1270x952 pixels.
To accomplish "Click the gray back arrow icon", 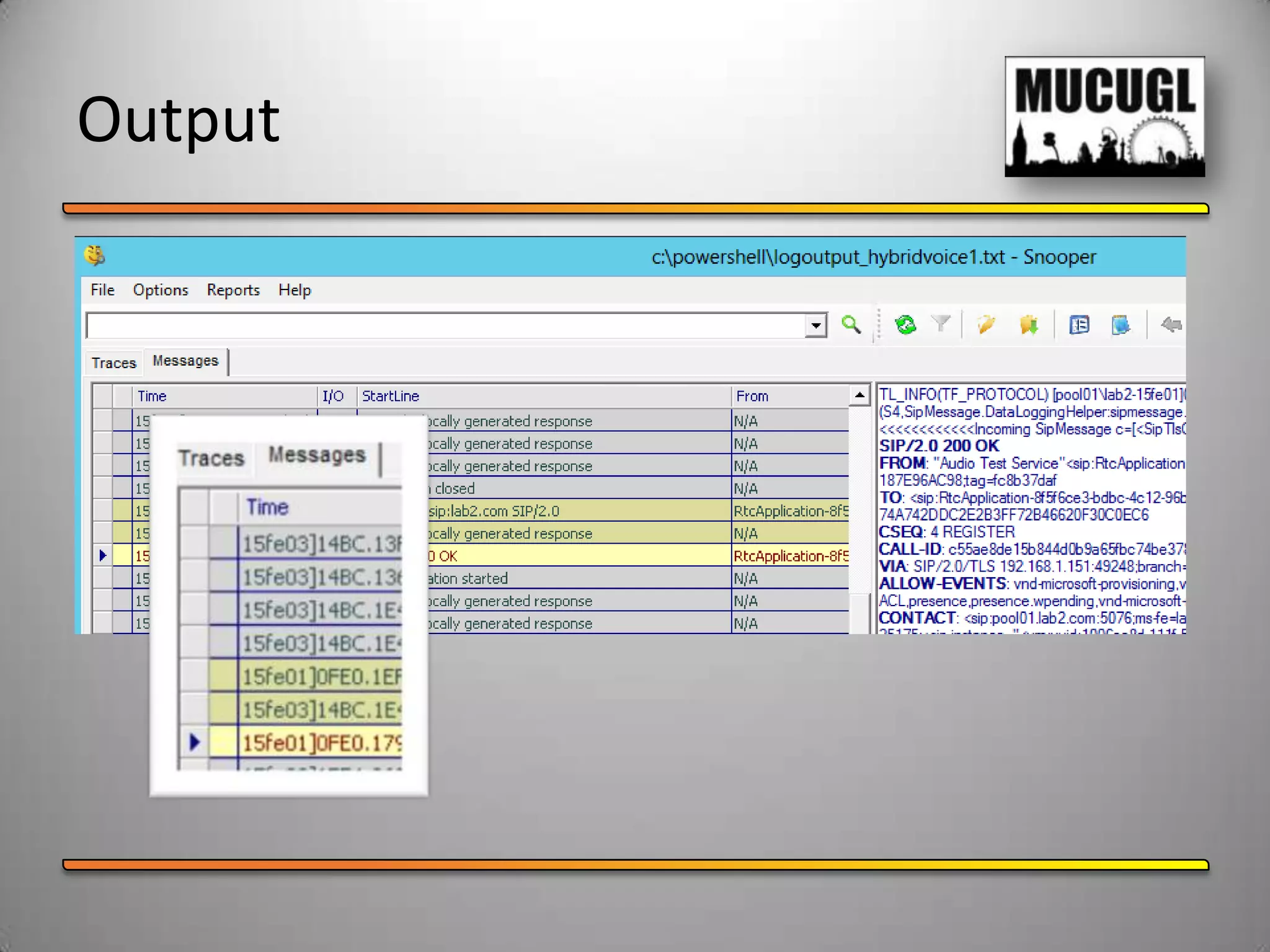I will click(x=1171, y=324).
